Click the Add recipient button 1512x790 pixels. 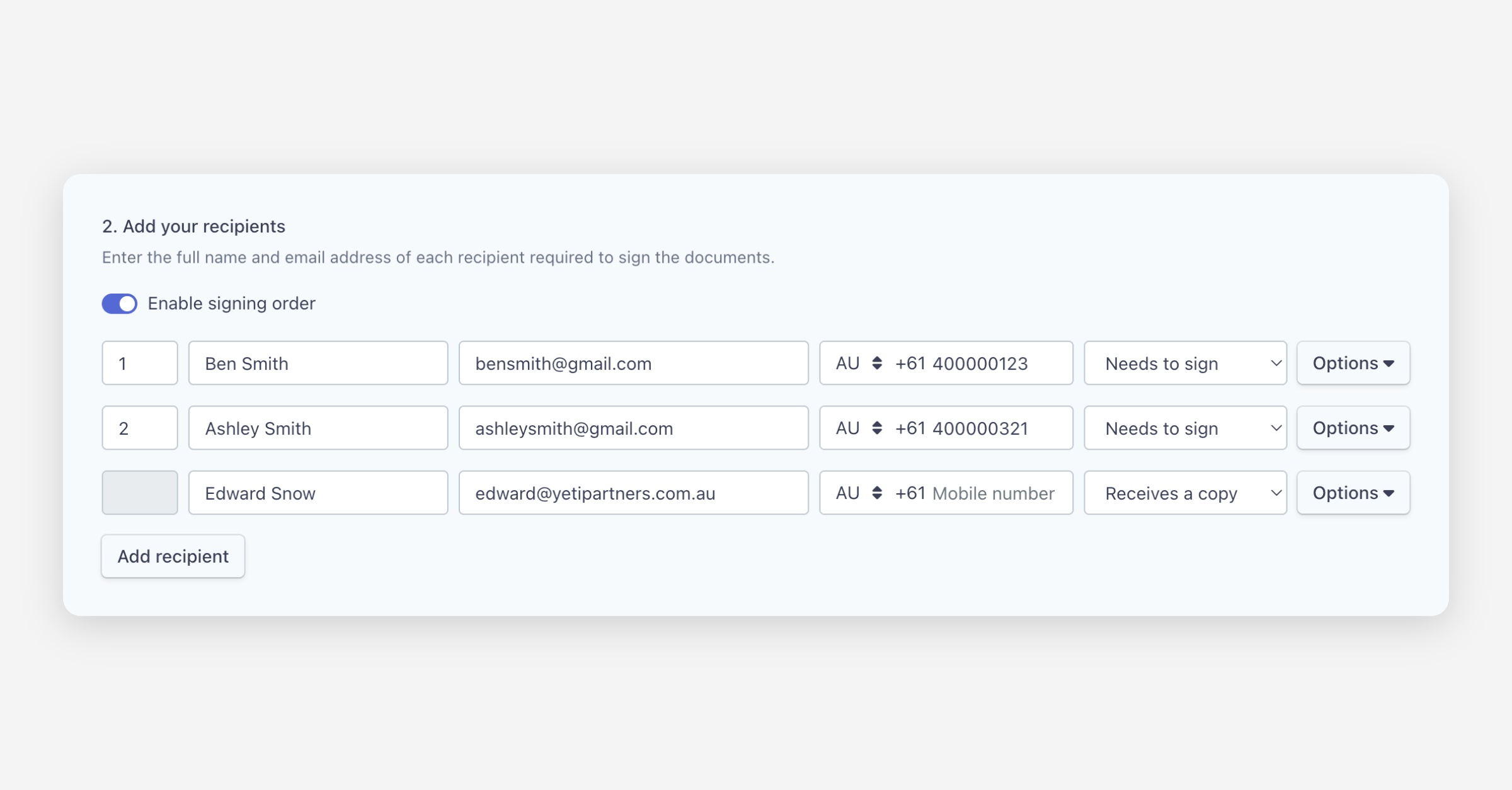[x=173, y=556]
